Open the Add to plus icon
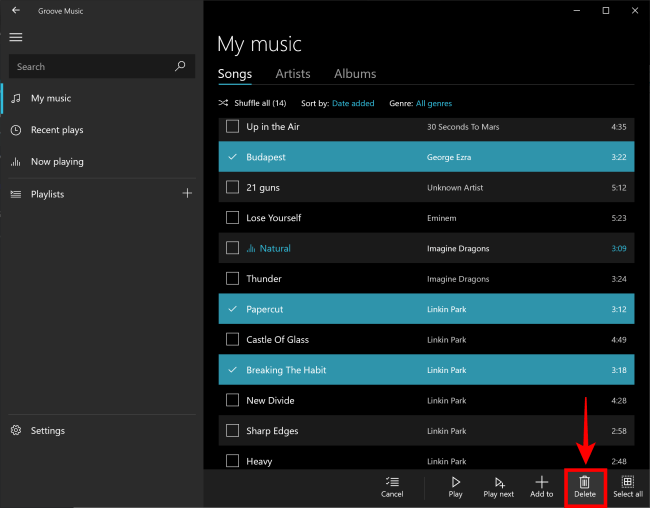The image size is (650, 508). click(541, 482)
